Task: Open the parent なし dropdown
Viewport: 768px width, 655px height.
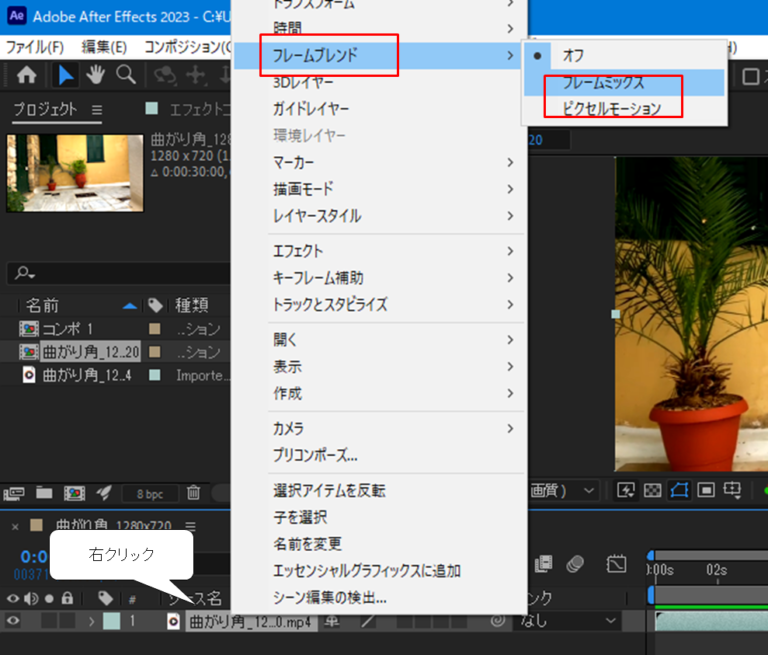Action: pyautogui.click(x=567, y=621)
